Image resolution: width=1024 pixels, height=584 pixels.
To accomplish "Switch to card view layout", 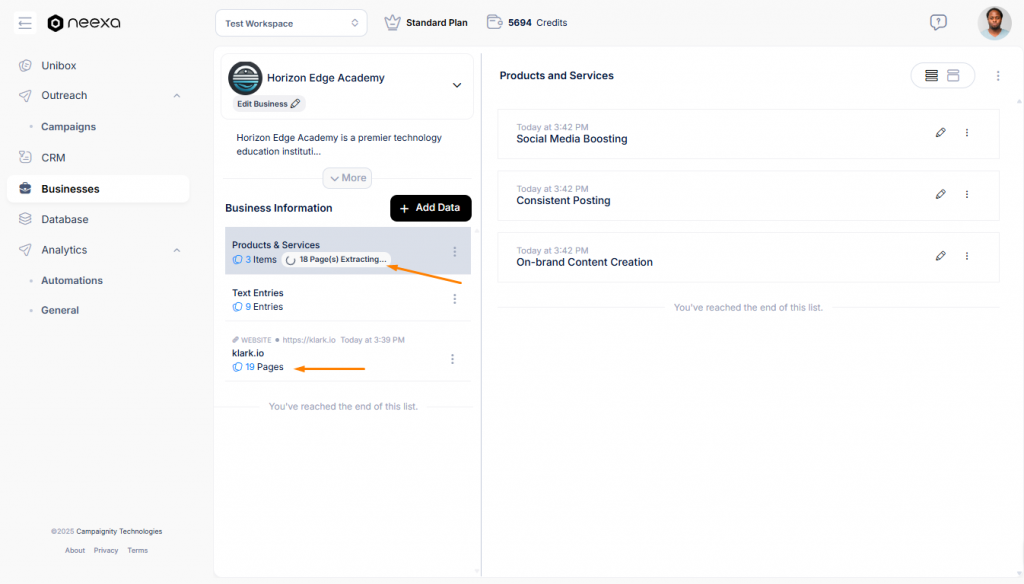I will [x=953, y=76].
